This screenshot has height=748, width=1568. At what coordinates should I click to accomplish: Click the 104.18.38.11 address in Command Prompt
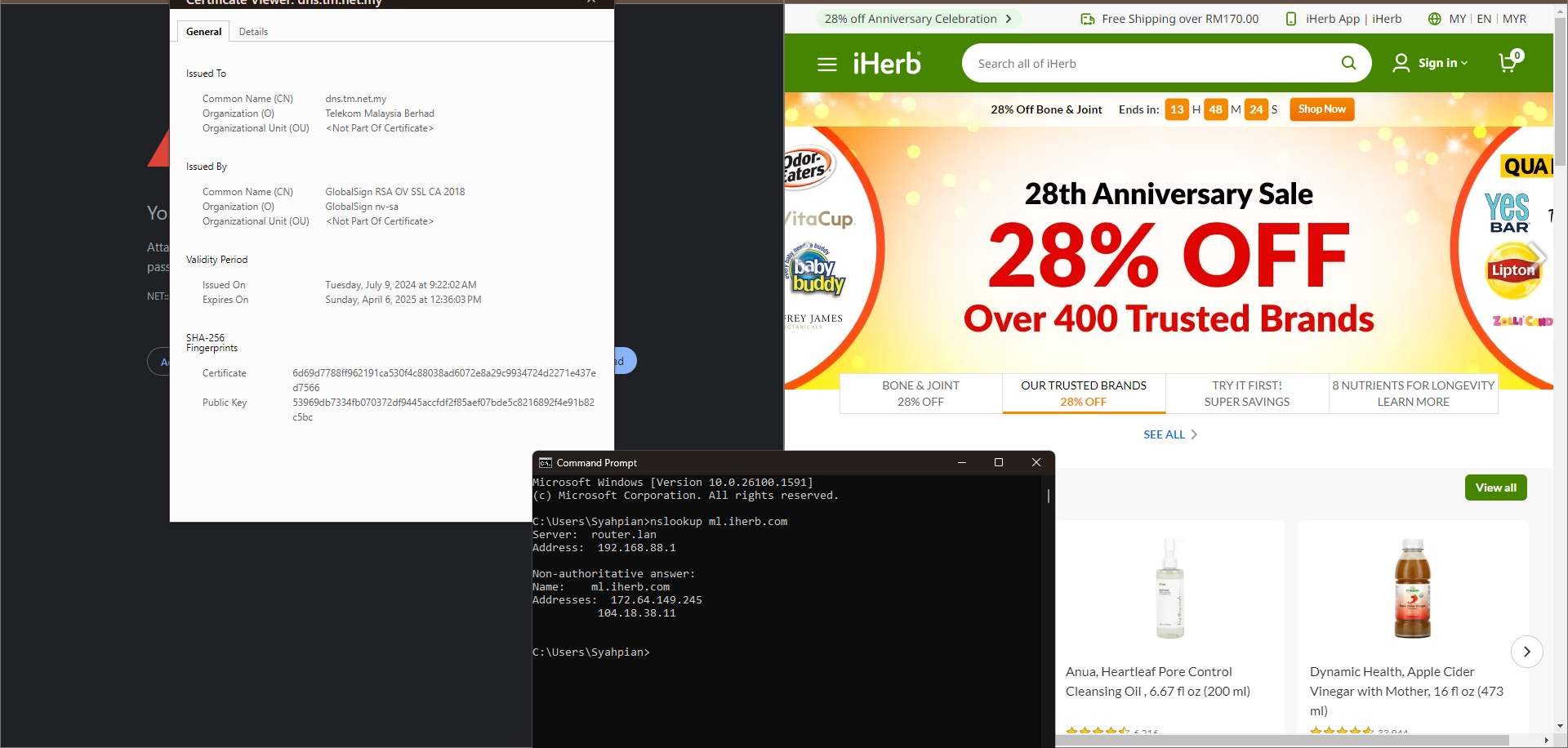(637, 613)
